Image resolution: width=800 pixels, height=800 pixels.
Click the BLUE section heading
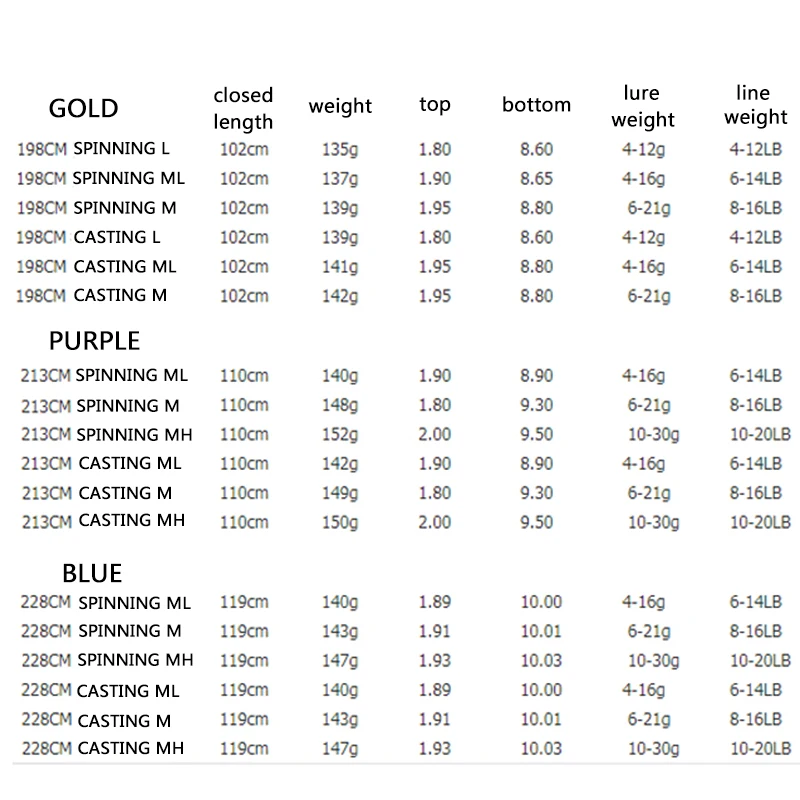coord(92,573)
